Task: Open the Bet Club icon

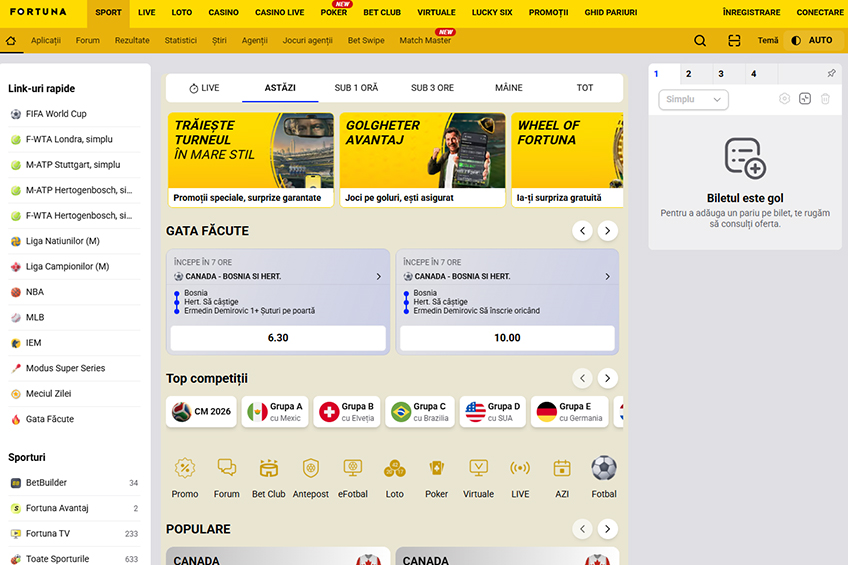Action: pyautogui.click(x=269, y=468)
